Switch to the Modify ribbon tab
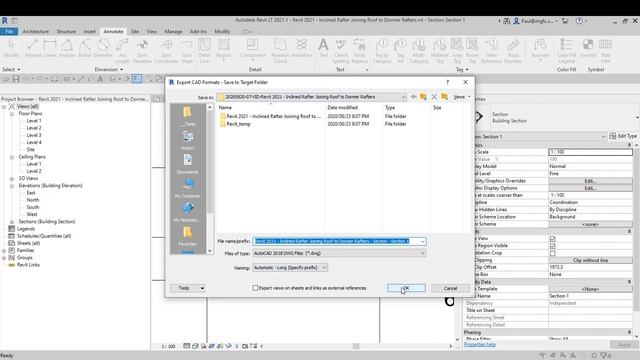 (222, 31)
